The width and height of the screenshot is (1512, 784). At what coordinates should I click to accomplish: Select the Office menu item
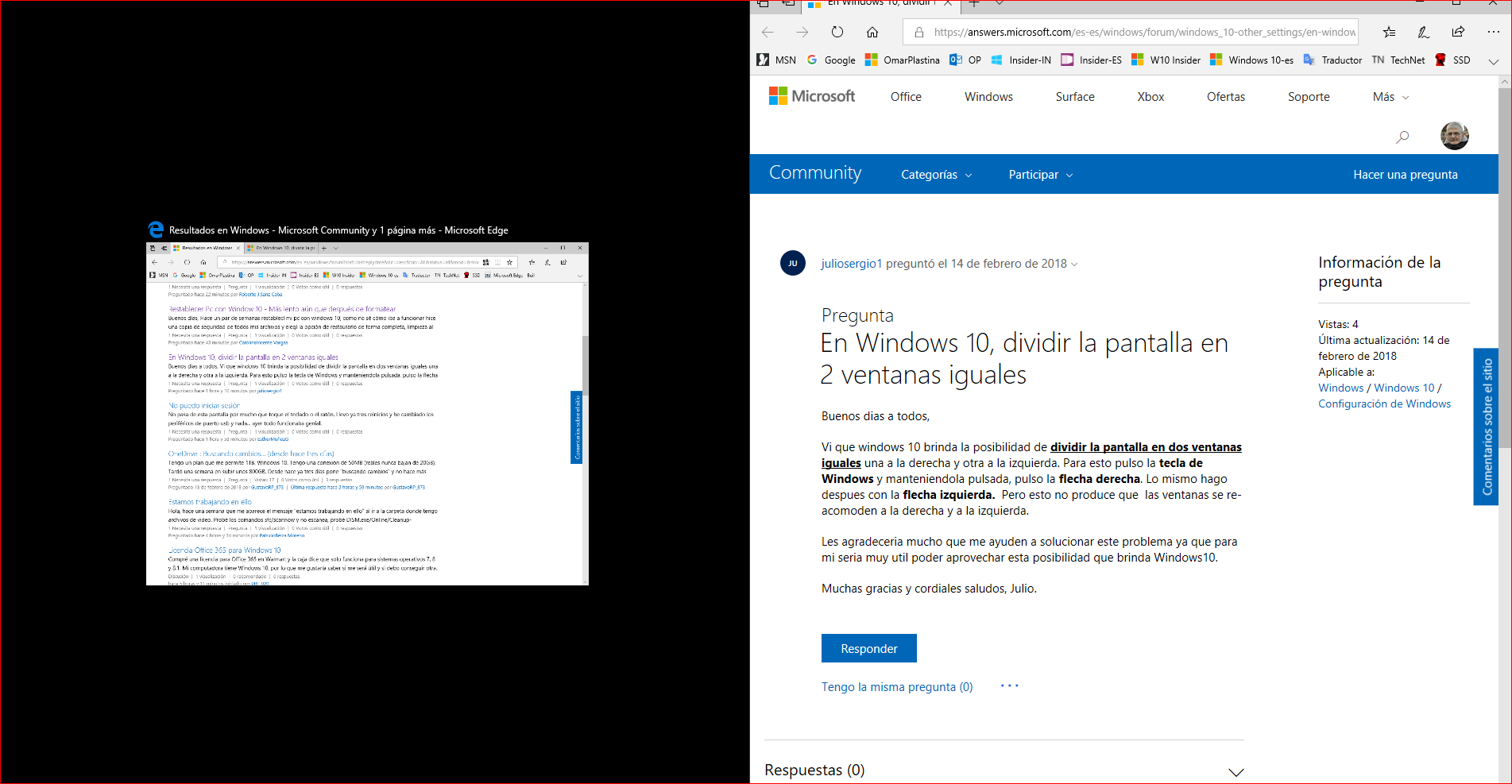pyautogui.click(x=906, y=97)
